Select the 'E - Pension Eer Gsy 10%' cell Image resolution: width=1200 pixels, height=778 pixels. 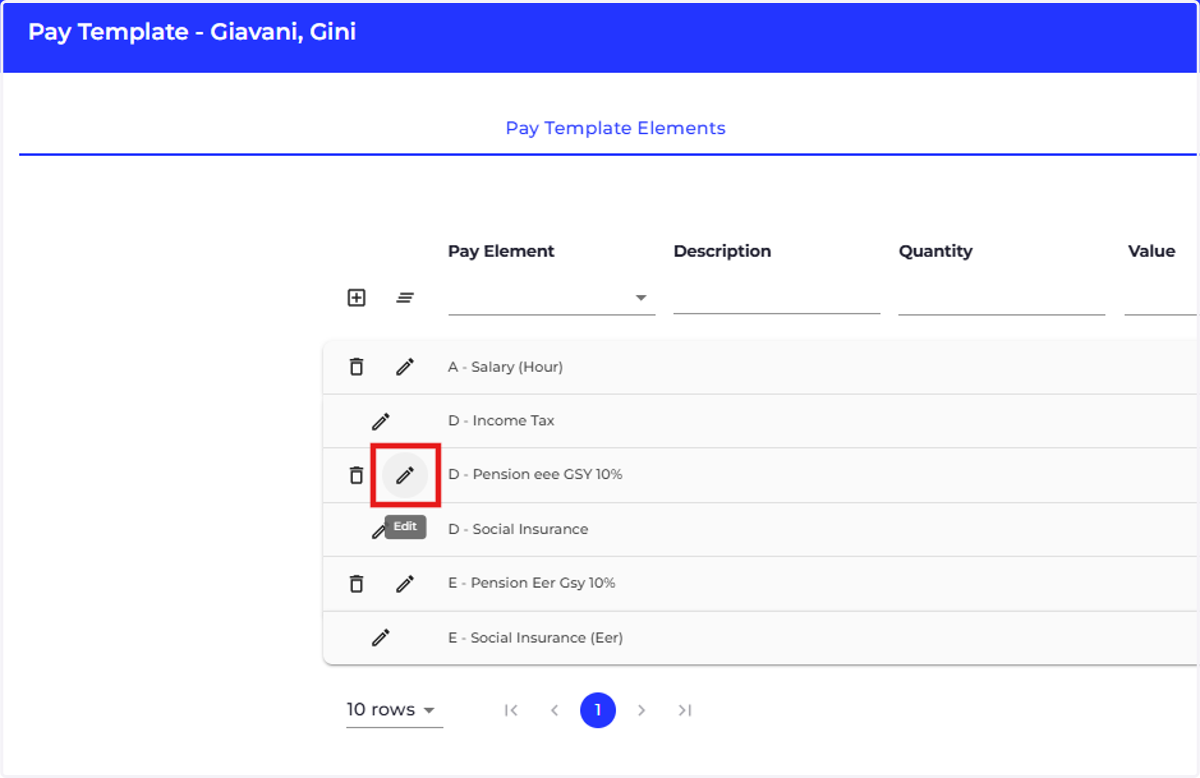point(531,583)
